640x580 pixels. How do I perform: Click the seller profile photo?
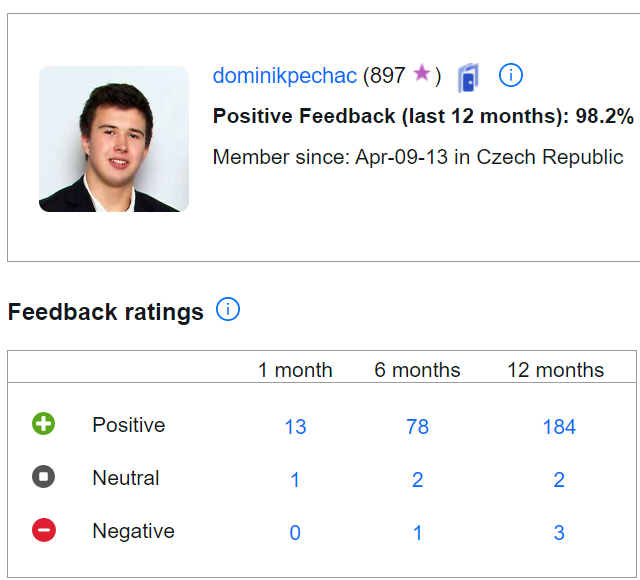tap(114, 139)
